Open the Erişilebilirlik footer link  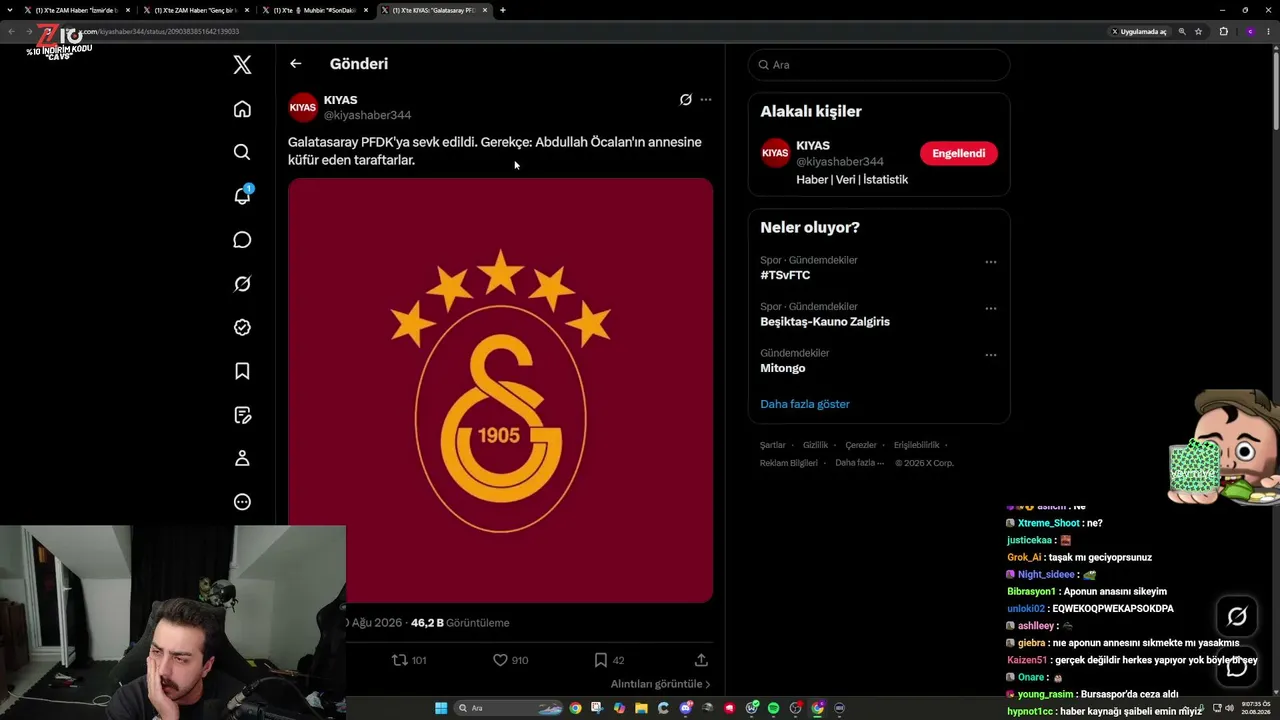coord(916,445)
